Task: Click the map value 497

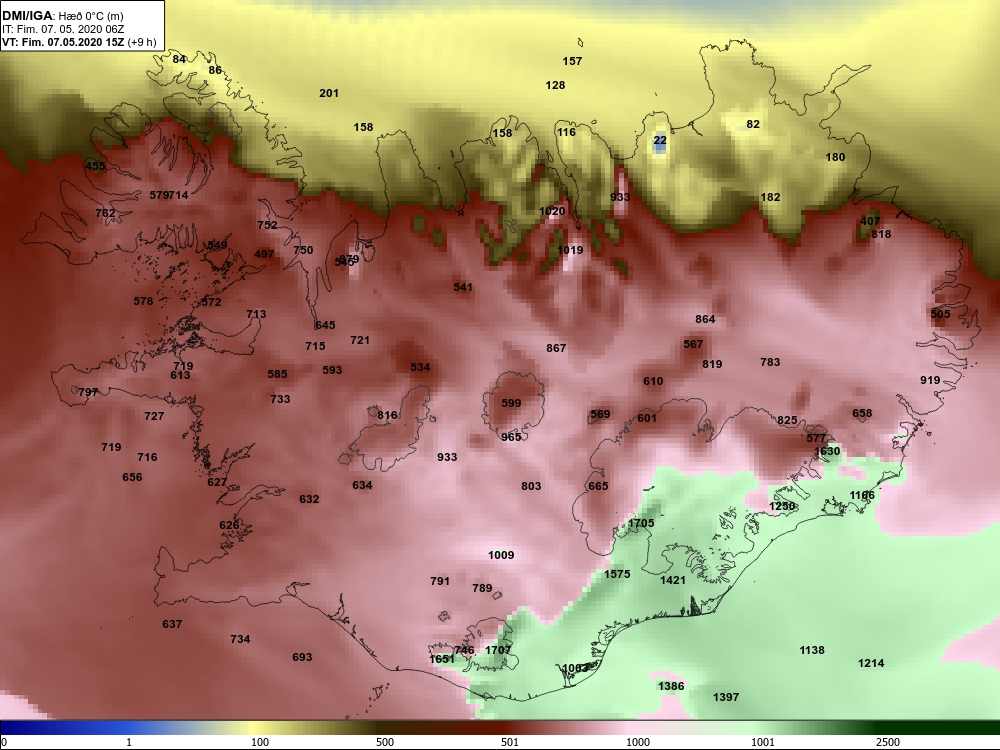Action: [x=264, y=254]
